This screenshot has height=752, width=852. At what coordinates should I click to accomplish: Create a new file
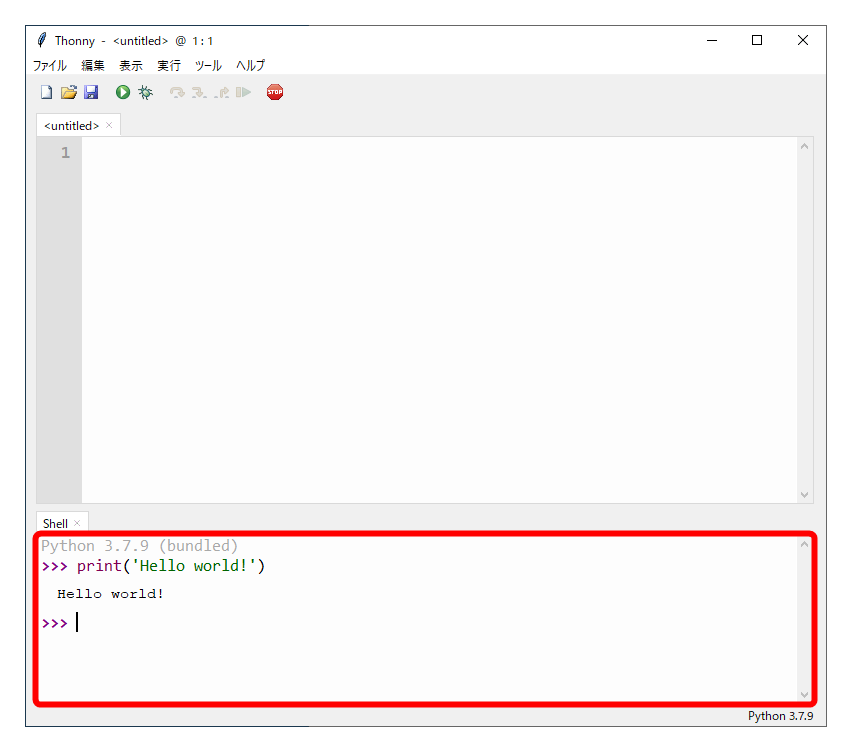(46, 92)
